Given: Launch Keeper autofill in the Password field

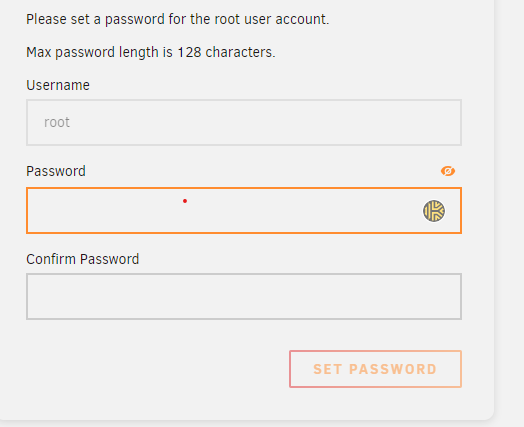Looking at the screenshot, I should tap(434, 211).
